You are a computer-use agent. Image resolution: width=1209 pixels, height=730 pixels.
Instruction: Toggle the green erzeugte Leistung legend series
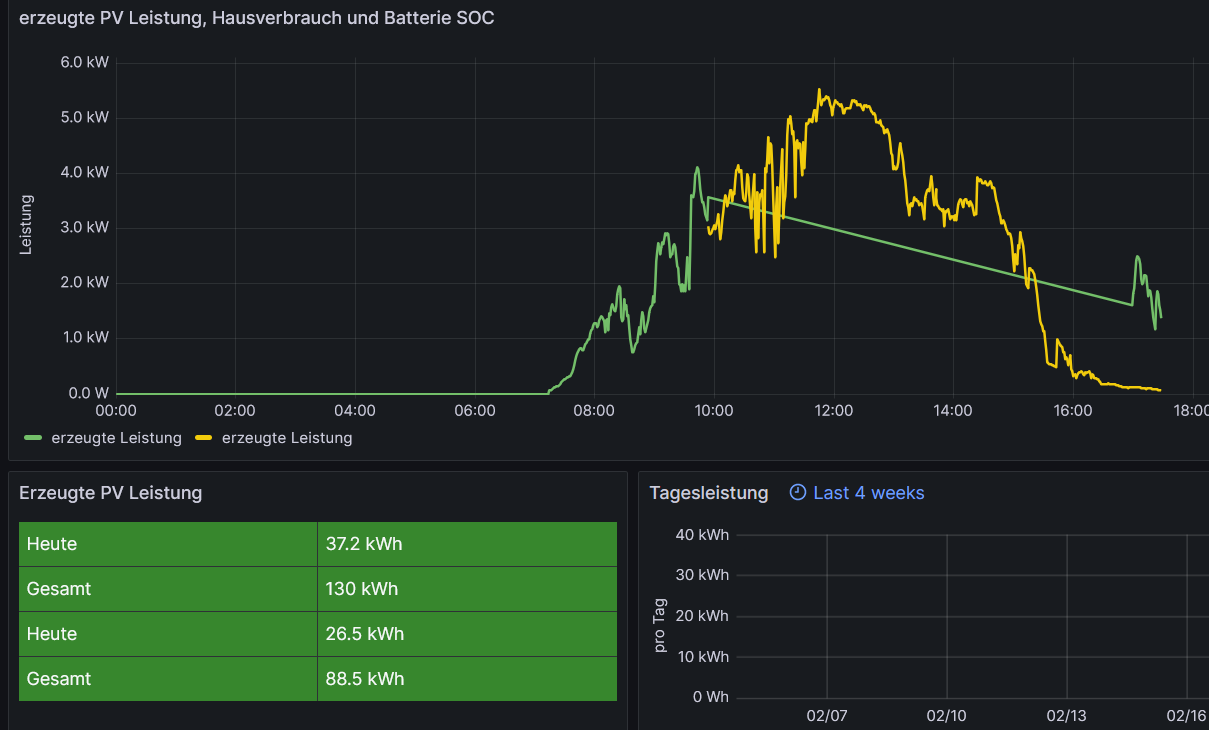pos(116,438)
